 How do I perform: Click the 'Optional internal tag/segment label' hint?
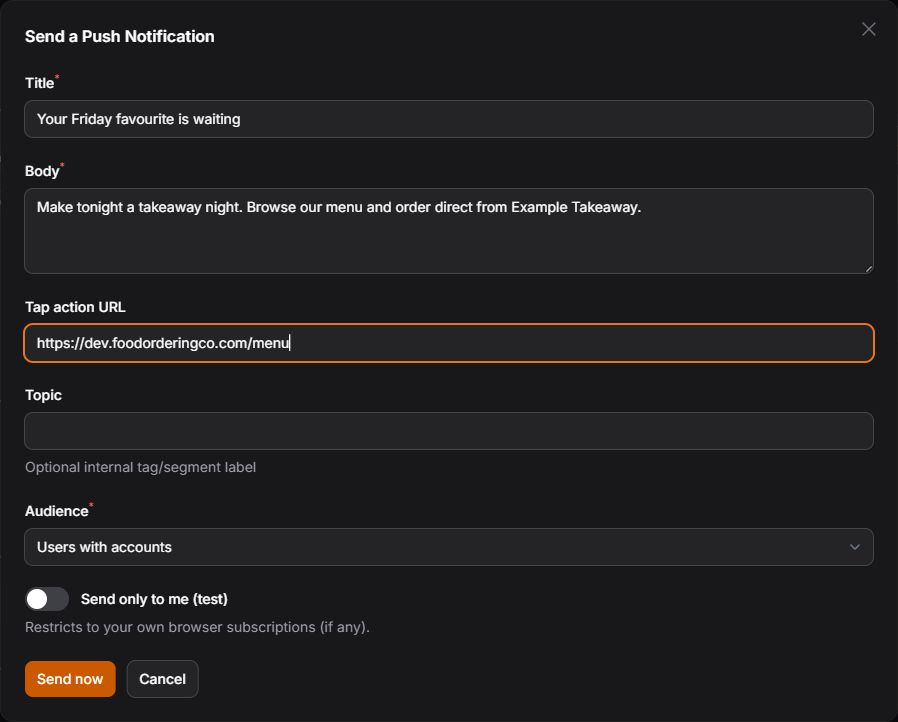point(140,467)
